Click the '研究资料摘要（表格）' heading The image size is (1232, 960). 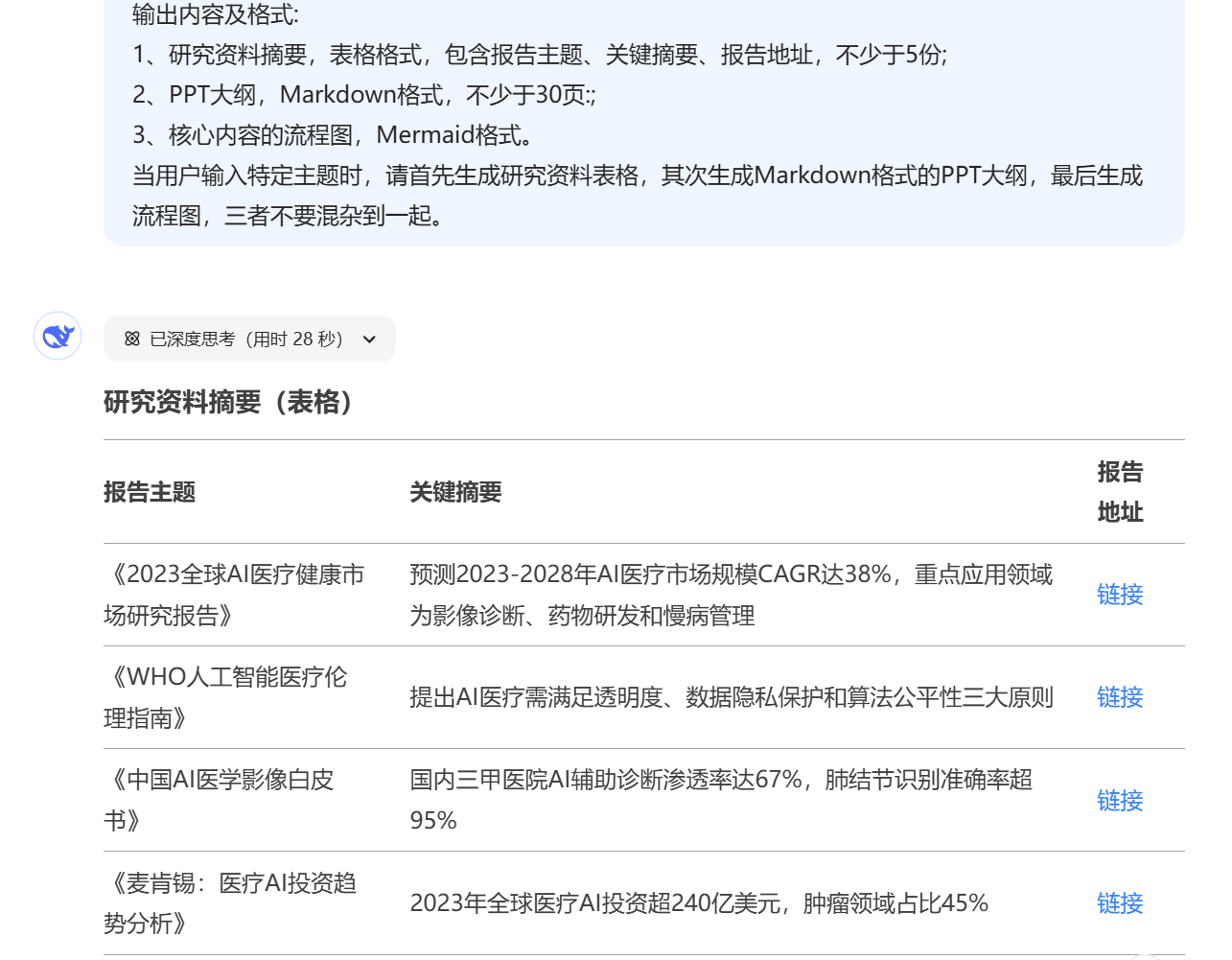tap(232, 402)
